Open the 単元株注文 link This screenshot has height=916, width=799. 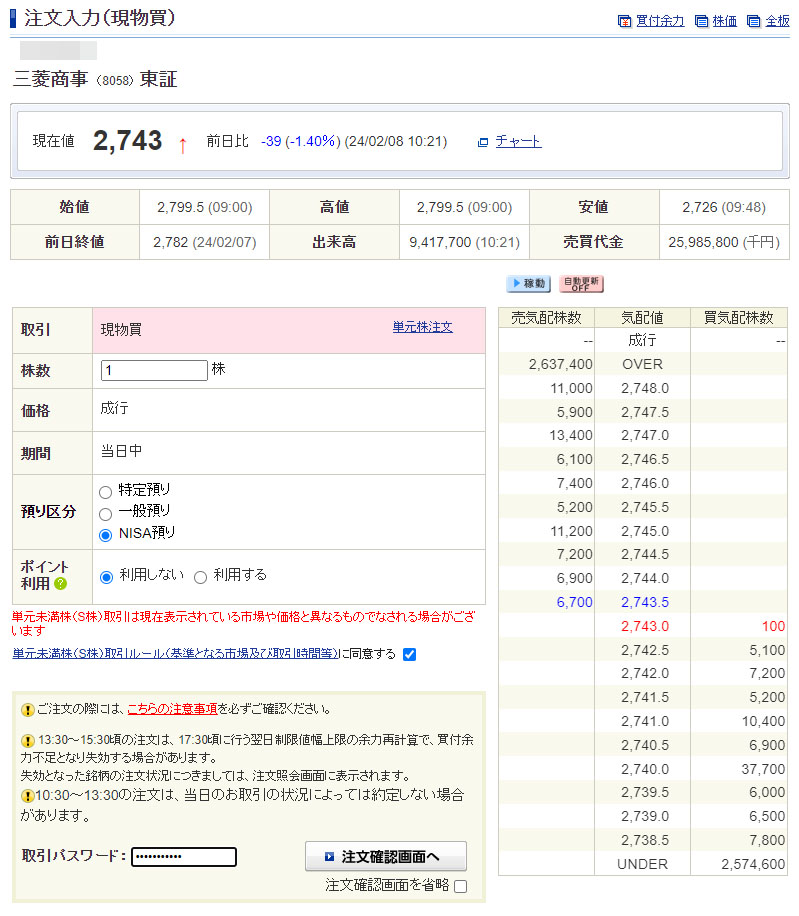coord(422,327)
